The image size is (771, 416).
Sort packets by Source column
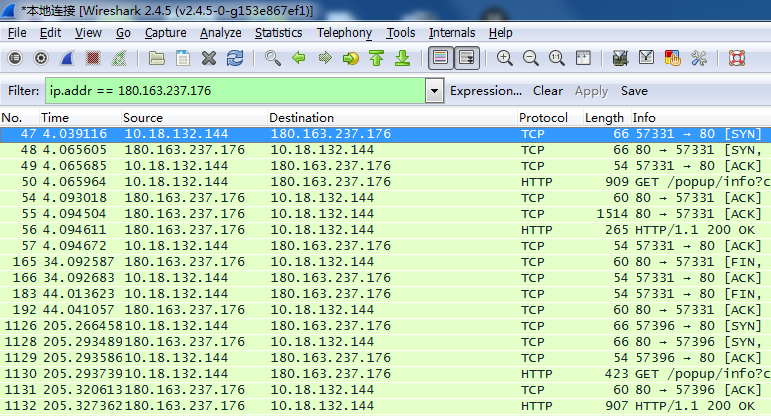coord(194,118)
